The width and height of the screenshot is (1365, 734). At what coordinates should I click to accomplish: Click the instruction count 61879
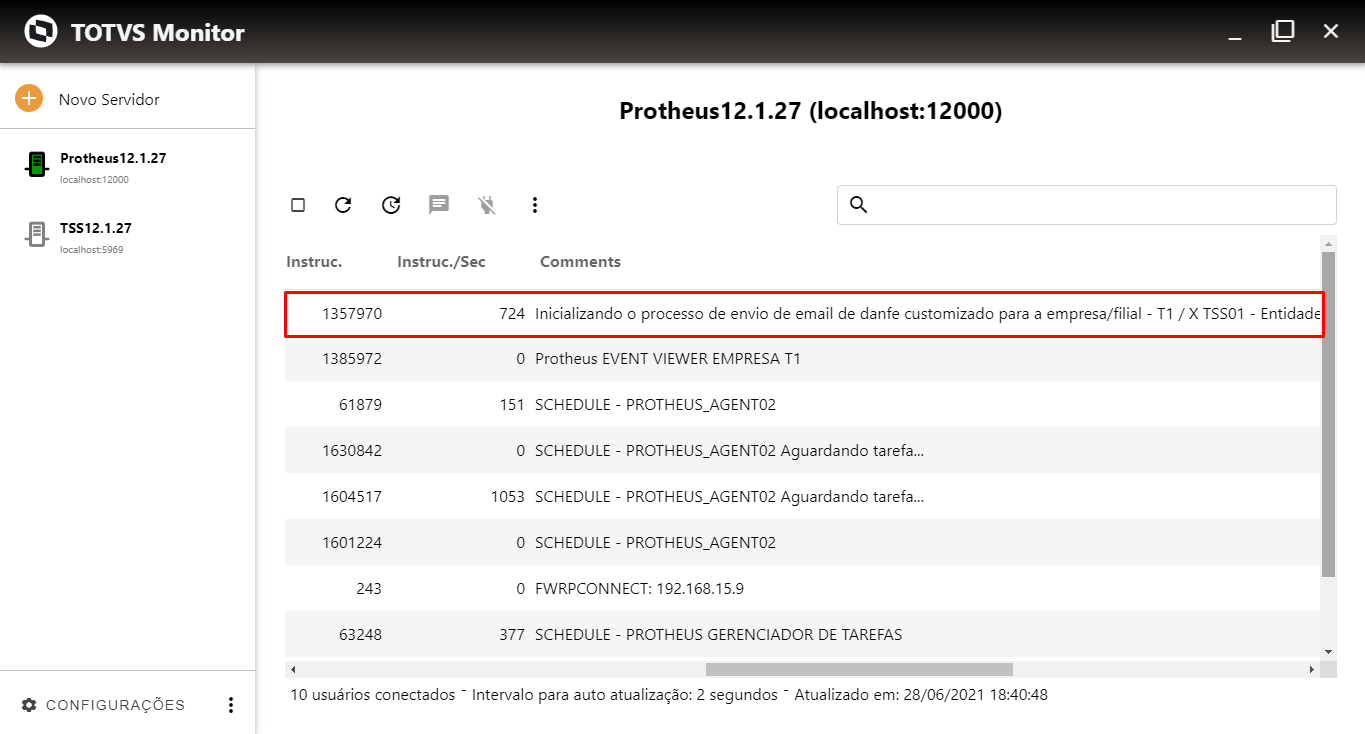(361, 405)
